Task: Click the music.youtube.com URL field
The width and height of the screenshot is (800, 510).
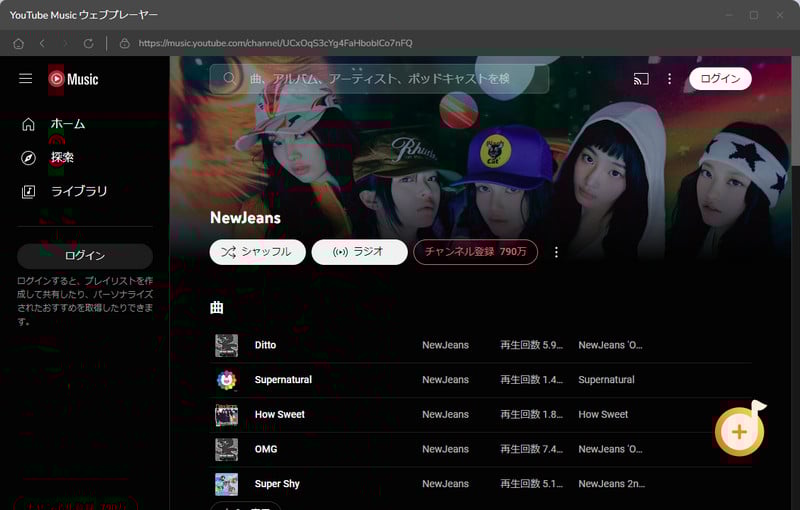Action: coord(276,43)
